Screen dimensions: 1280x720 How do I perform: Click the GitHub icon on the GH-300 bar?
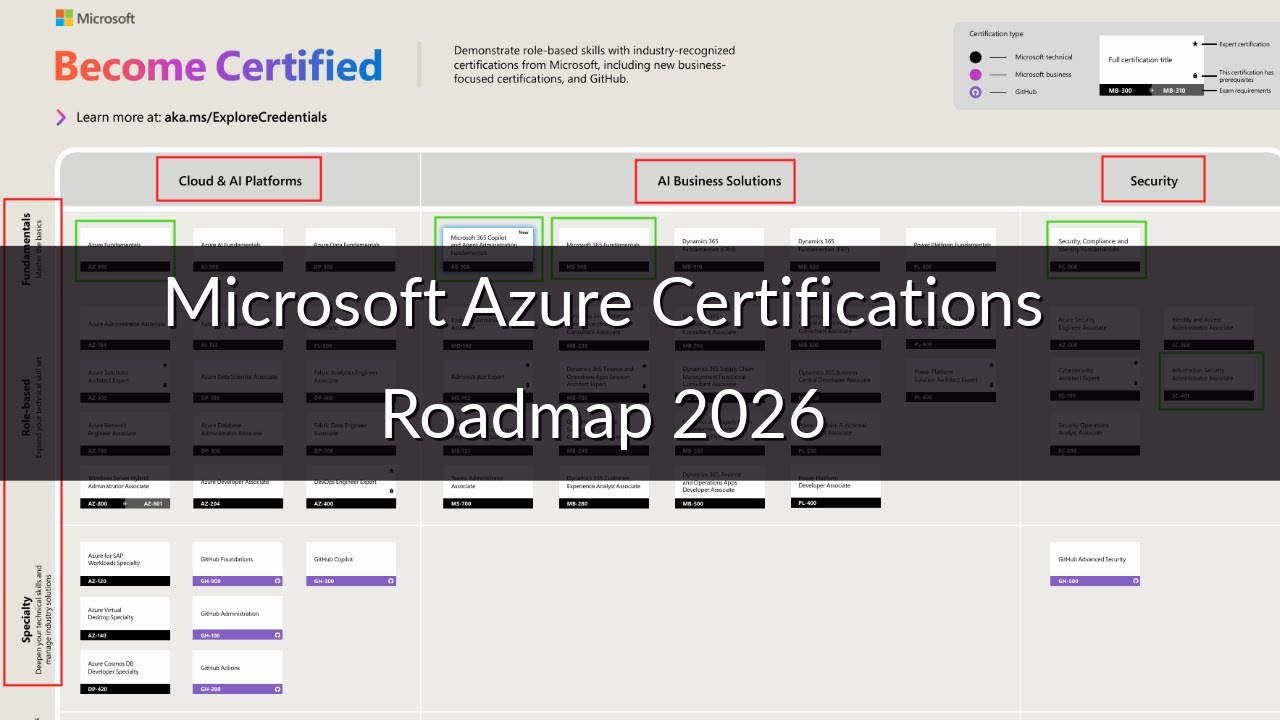click(391, 581)
